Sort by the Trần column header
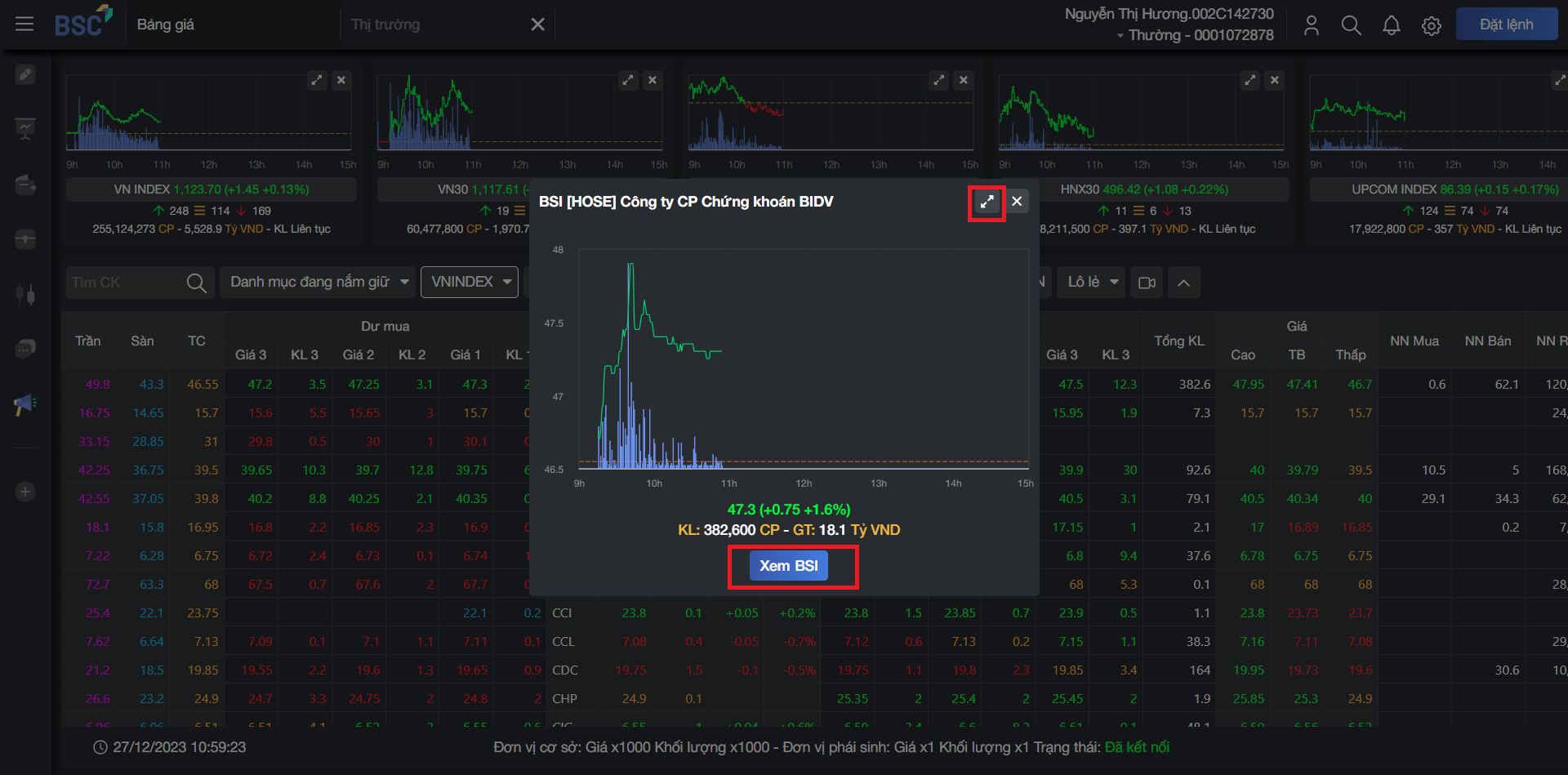Screen dimensions: 1568x775 point(88,341)
